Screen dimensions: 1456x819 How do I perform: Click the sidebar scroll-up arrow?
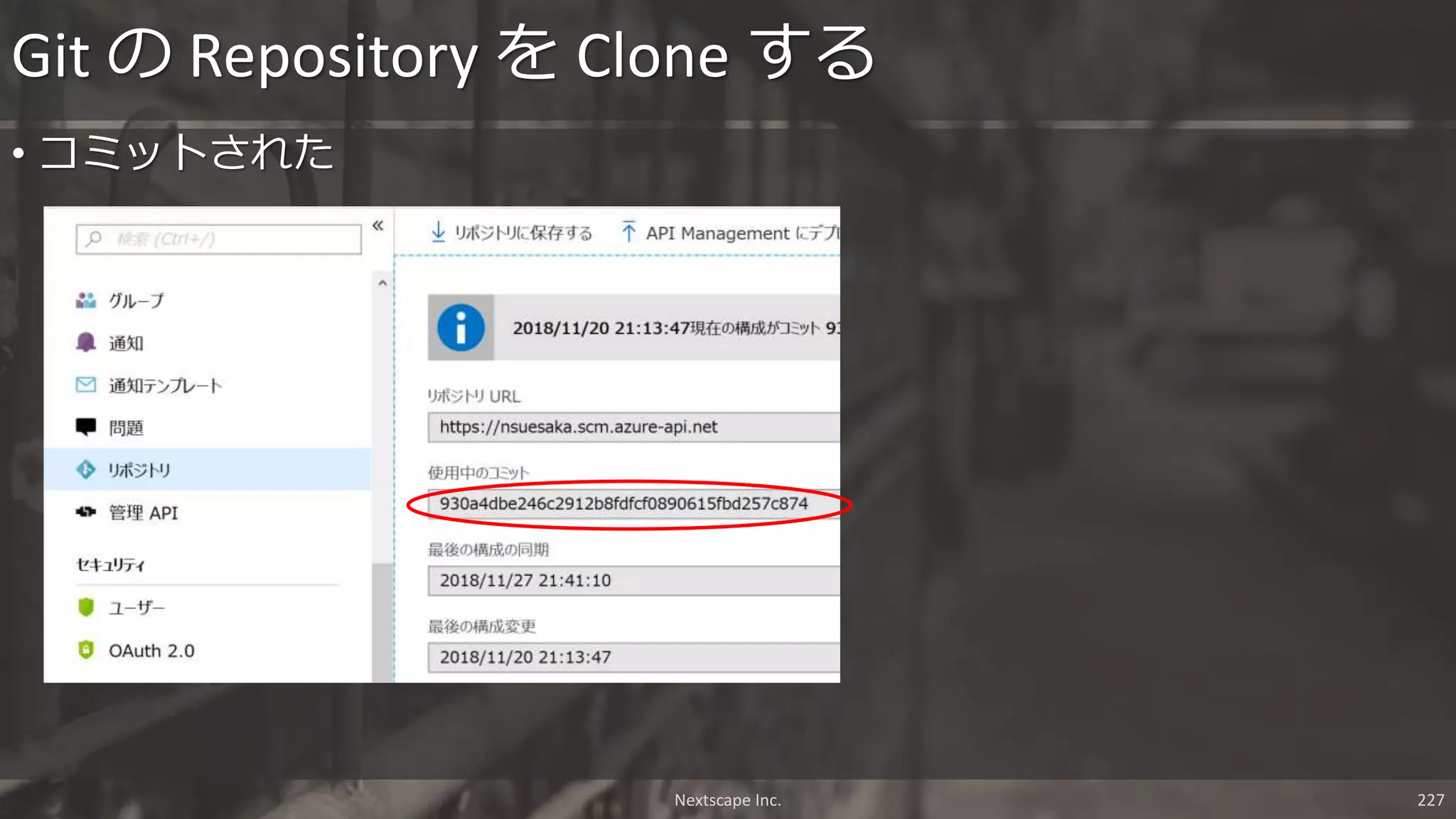point(382,283)
